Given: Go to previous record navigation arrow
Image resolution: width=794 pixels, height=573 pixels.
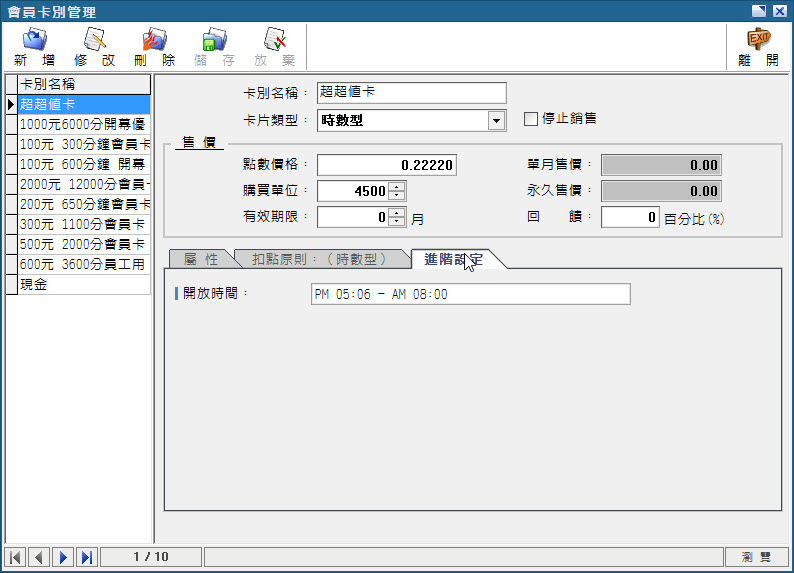Looking at the screenshot, I should [39, 557].
